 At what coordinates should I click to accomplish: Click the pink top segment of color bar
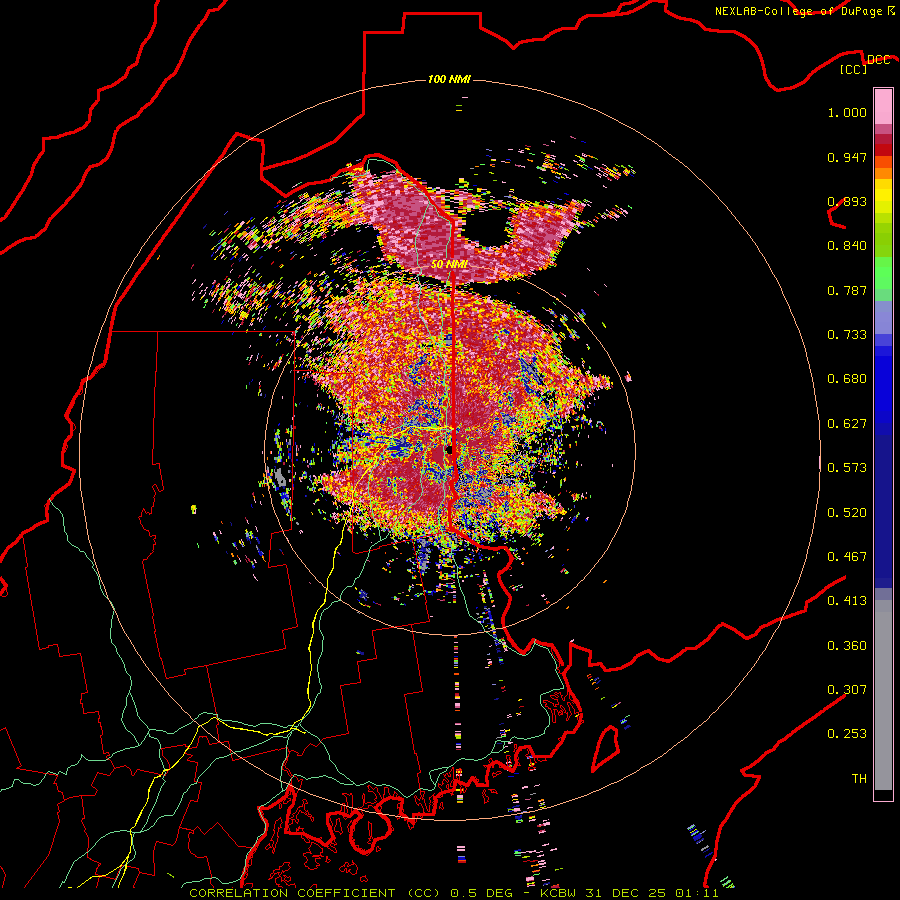tap(883, 106)
